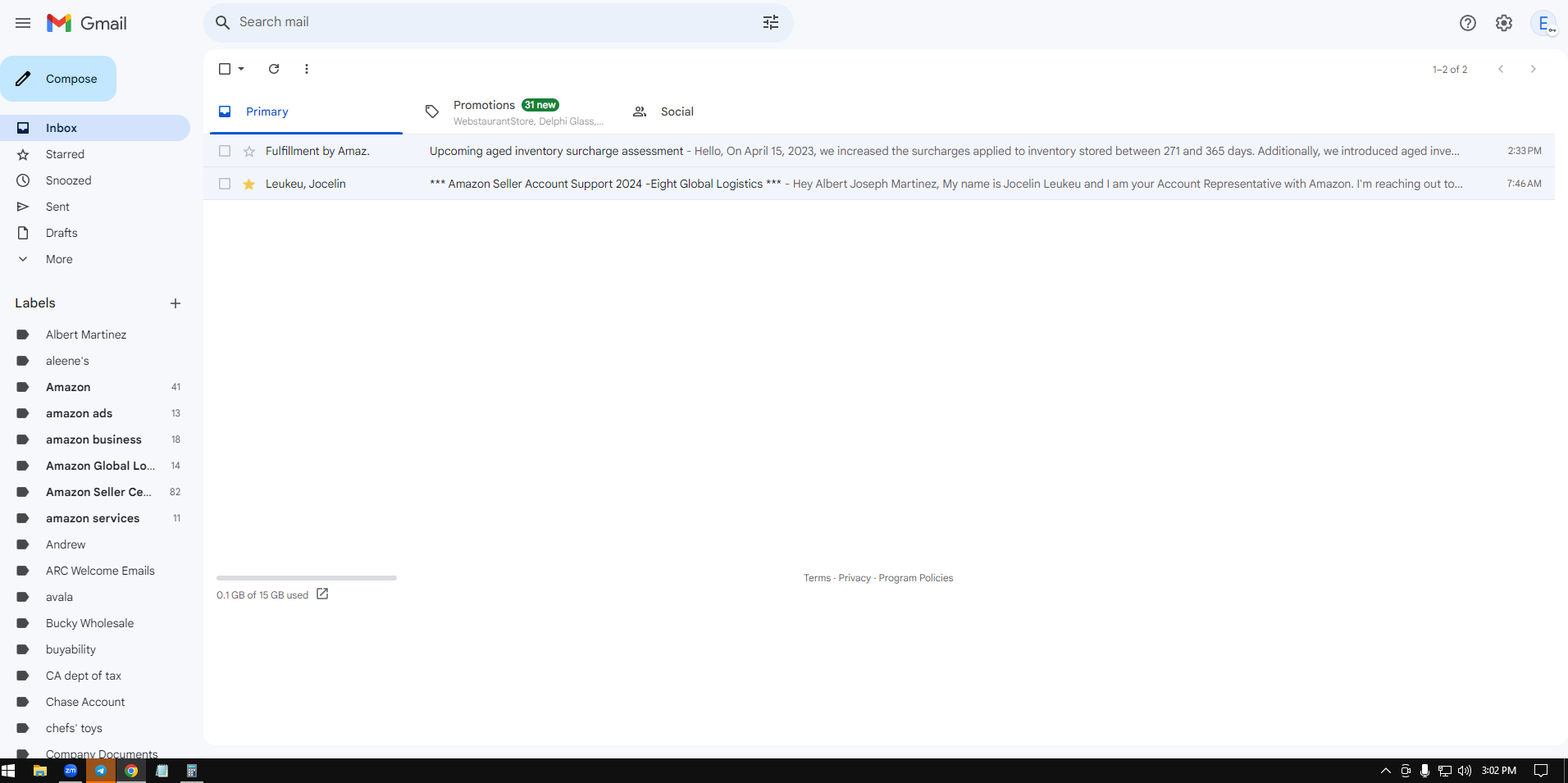
Task: Open the Terms link
Action: tap(817, 578)
